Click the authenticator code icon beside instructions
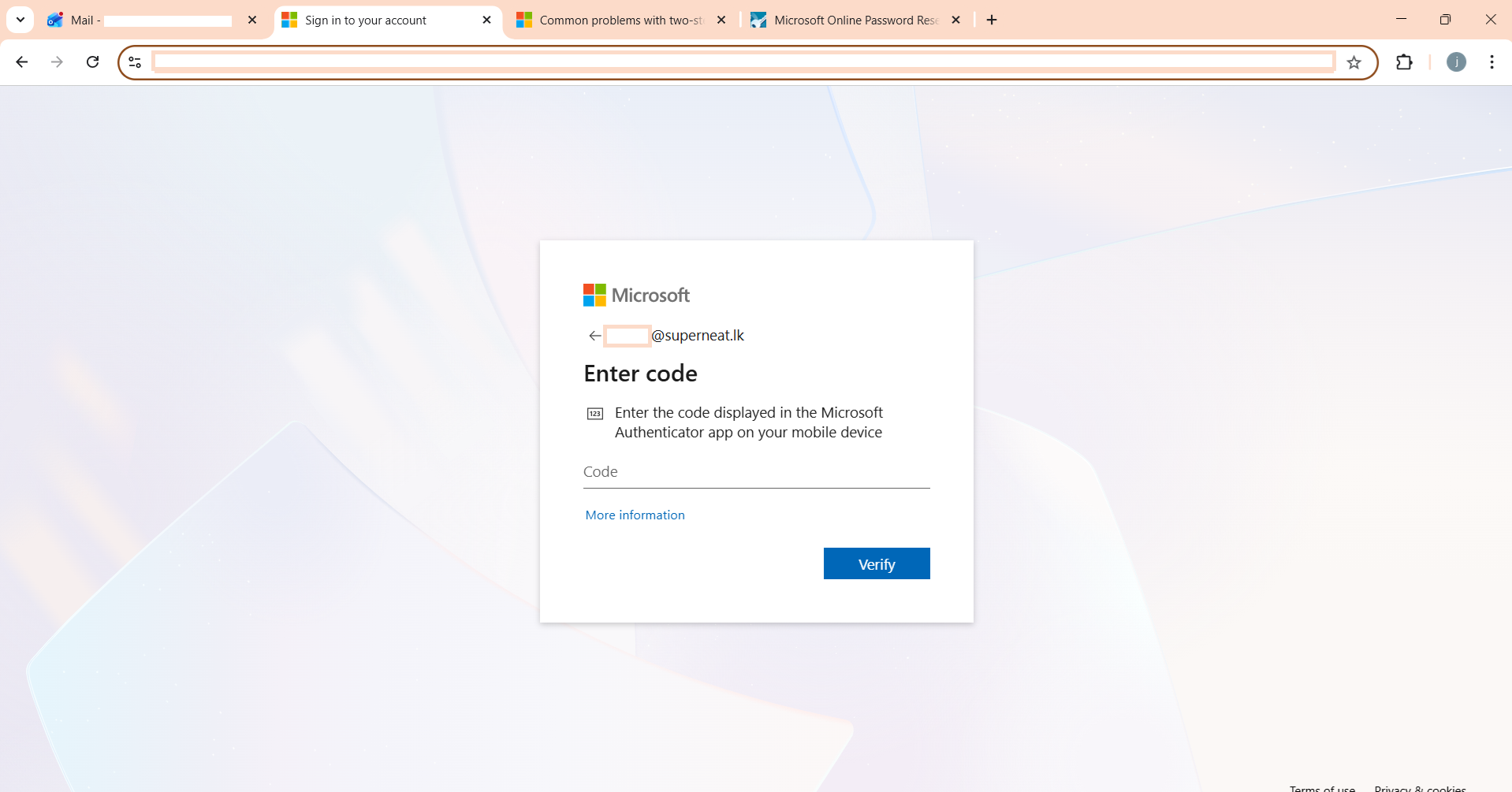Viewport: 1512px width, 792px height. tap(595, 414)
